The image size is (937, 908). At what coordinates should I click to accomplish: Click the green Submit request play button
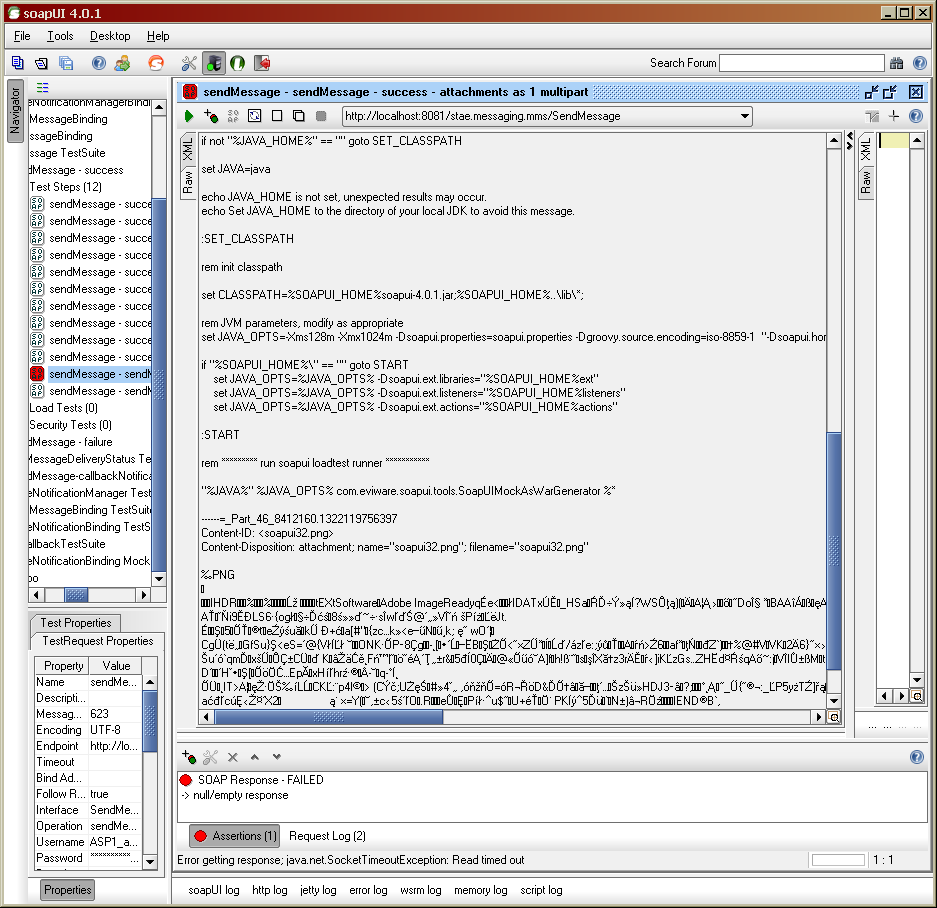189,117
